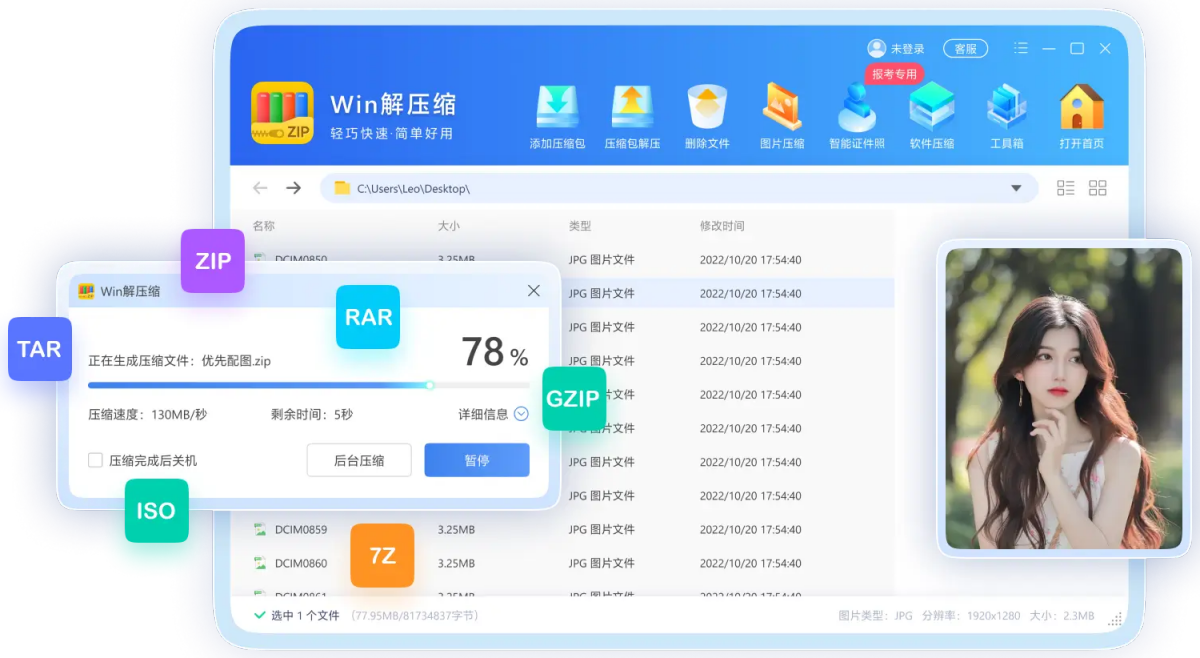
Task: Toggle the 压缩完成后关机 checkbox
Action: point(95,460)
